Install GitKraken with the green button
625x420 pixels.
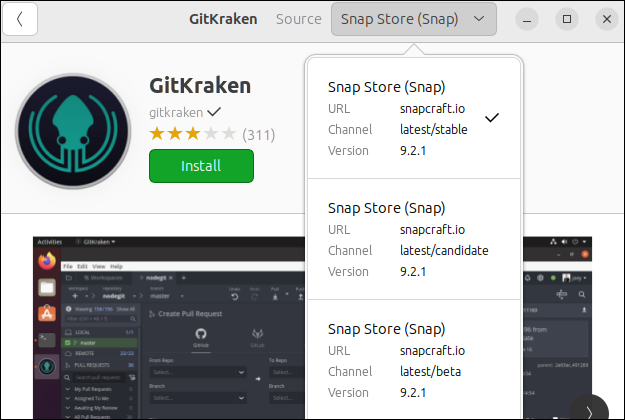pos(201,166)
